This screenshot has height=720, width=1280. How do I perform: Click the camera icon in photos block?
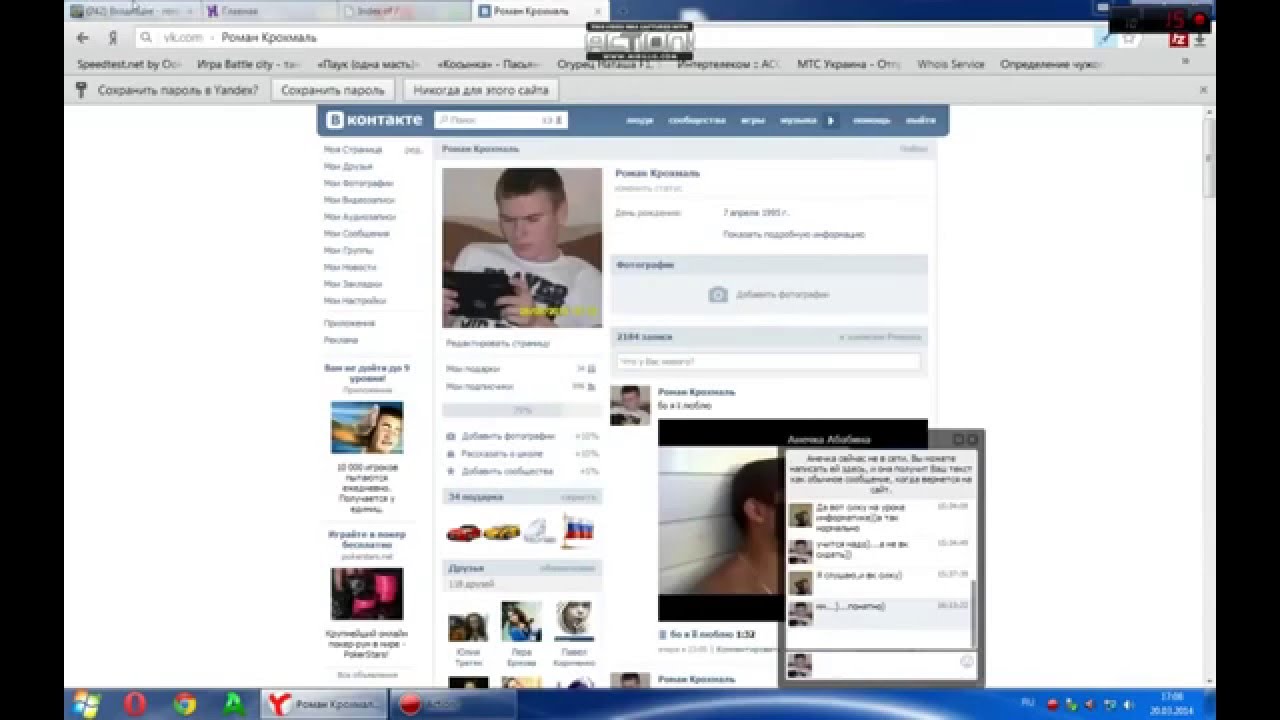718,295
